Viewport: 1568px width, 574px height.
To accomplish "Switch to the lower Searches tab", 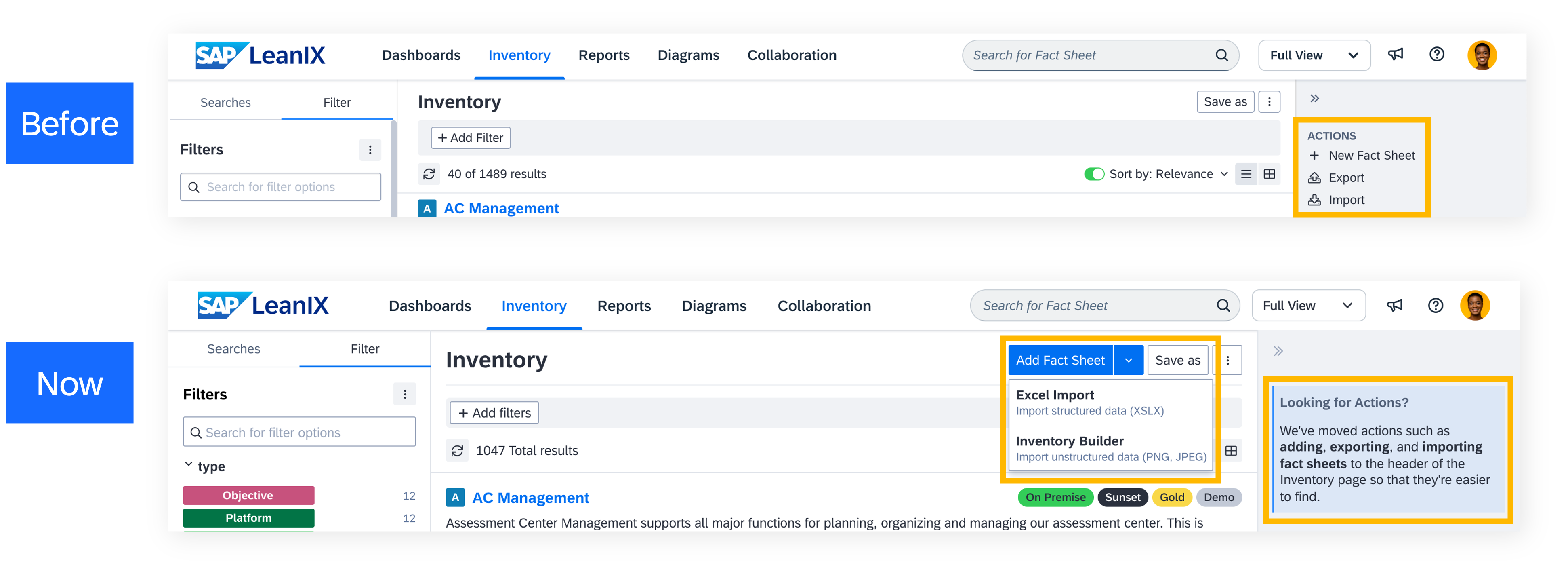I will (233, 349).
